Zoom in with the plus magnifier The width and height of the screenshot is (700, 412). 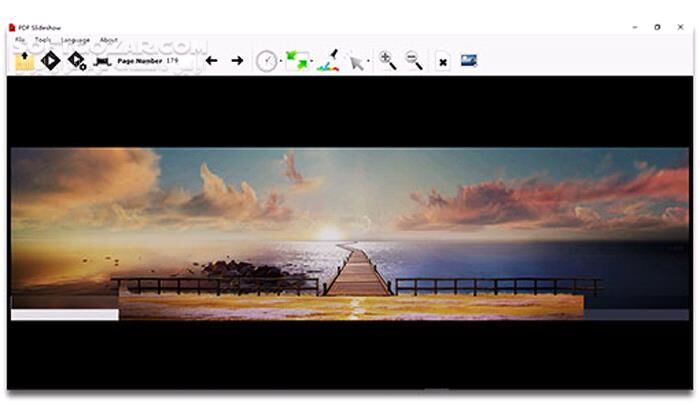pyautogui.click(x=387, y=61)
